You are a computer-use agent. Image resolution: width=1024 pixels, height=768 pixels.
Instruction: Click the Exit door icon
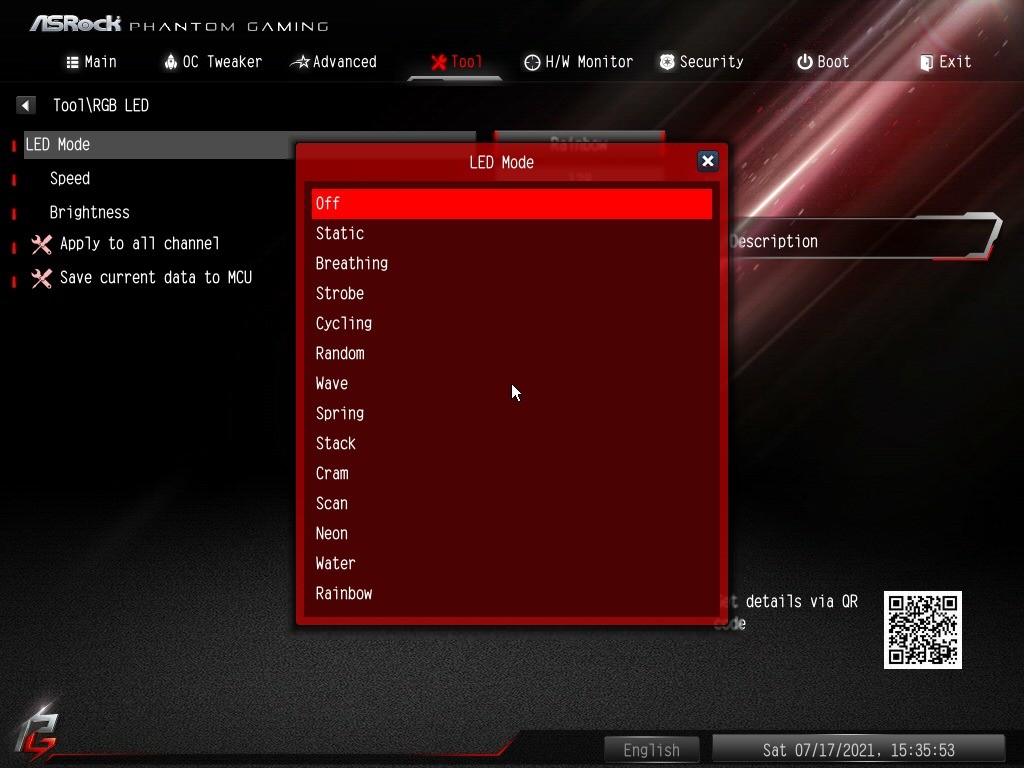[x=926, y=63]
